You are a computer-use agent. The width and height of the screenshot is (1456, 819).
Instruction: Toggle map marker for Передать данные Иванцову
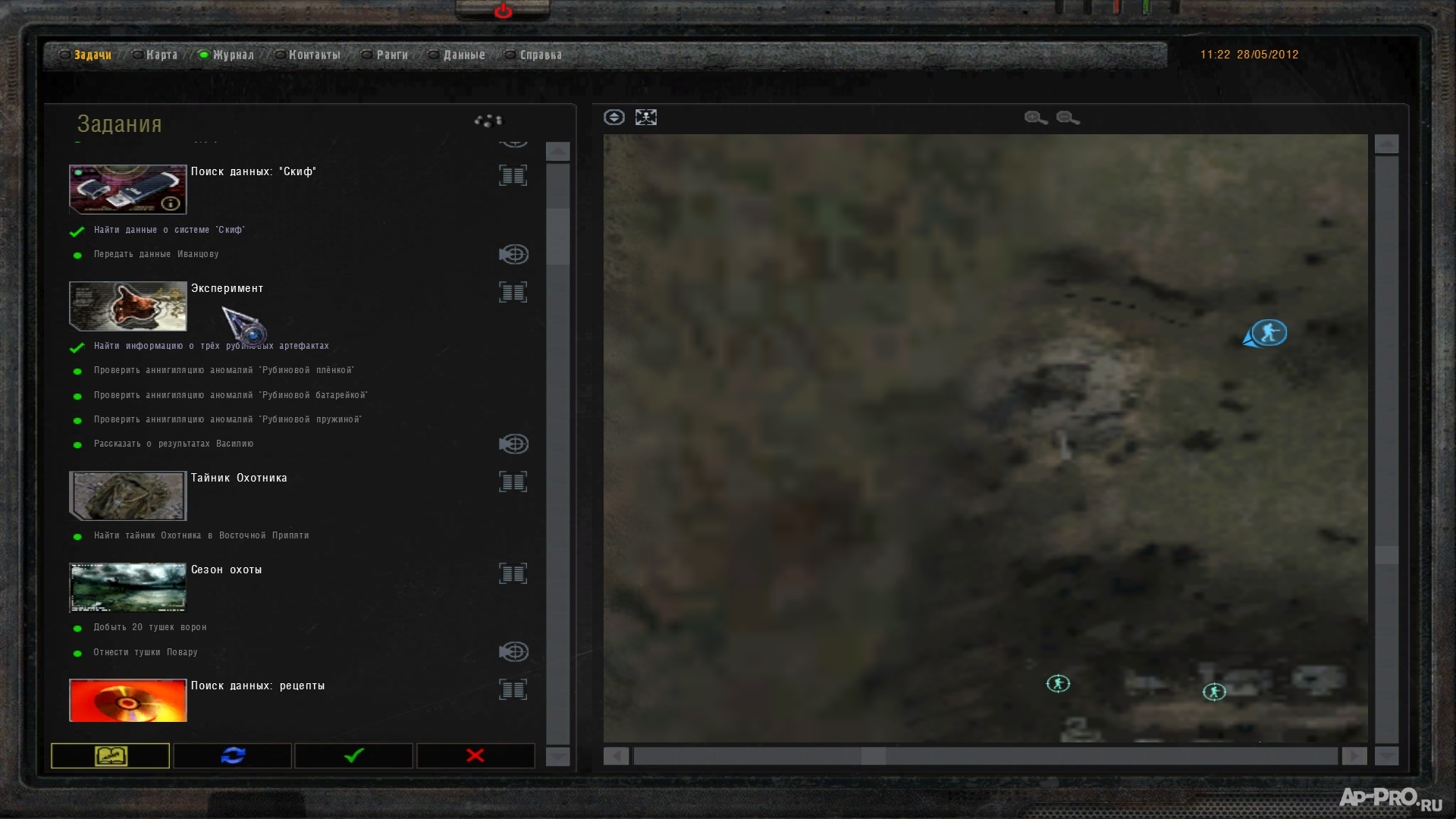point(513,254)
